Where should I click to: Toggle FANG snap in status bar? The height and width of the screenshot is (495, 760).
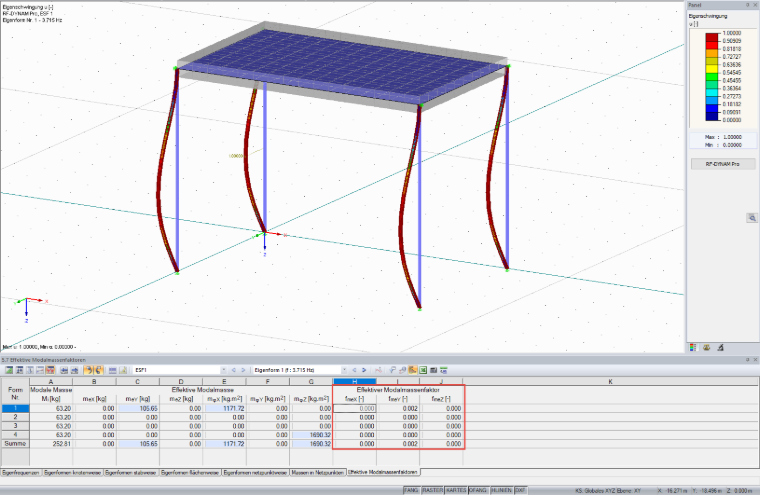tap(411, 490)
